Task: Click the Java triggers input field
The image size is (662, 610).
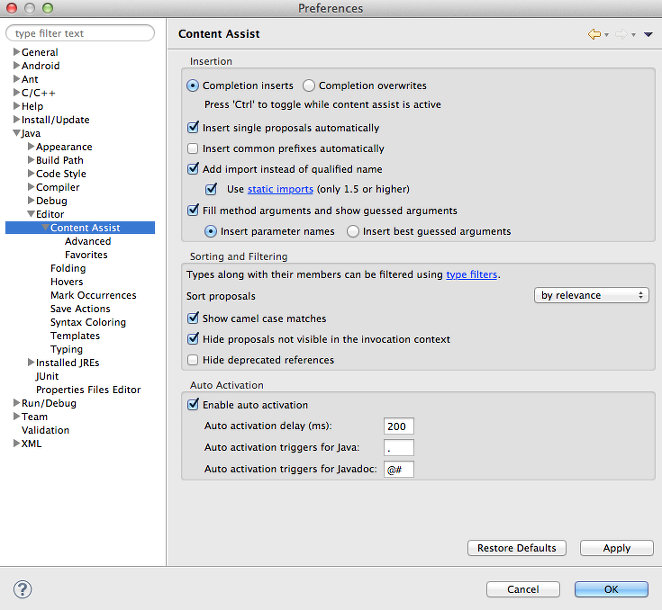Action: tap(399, 447)
